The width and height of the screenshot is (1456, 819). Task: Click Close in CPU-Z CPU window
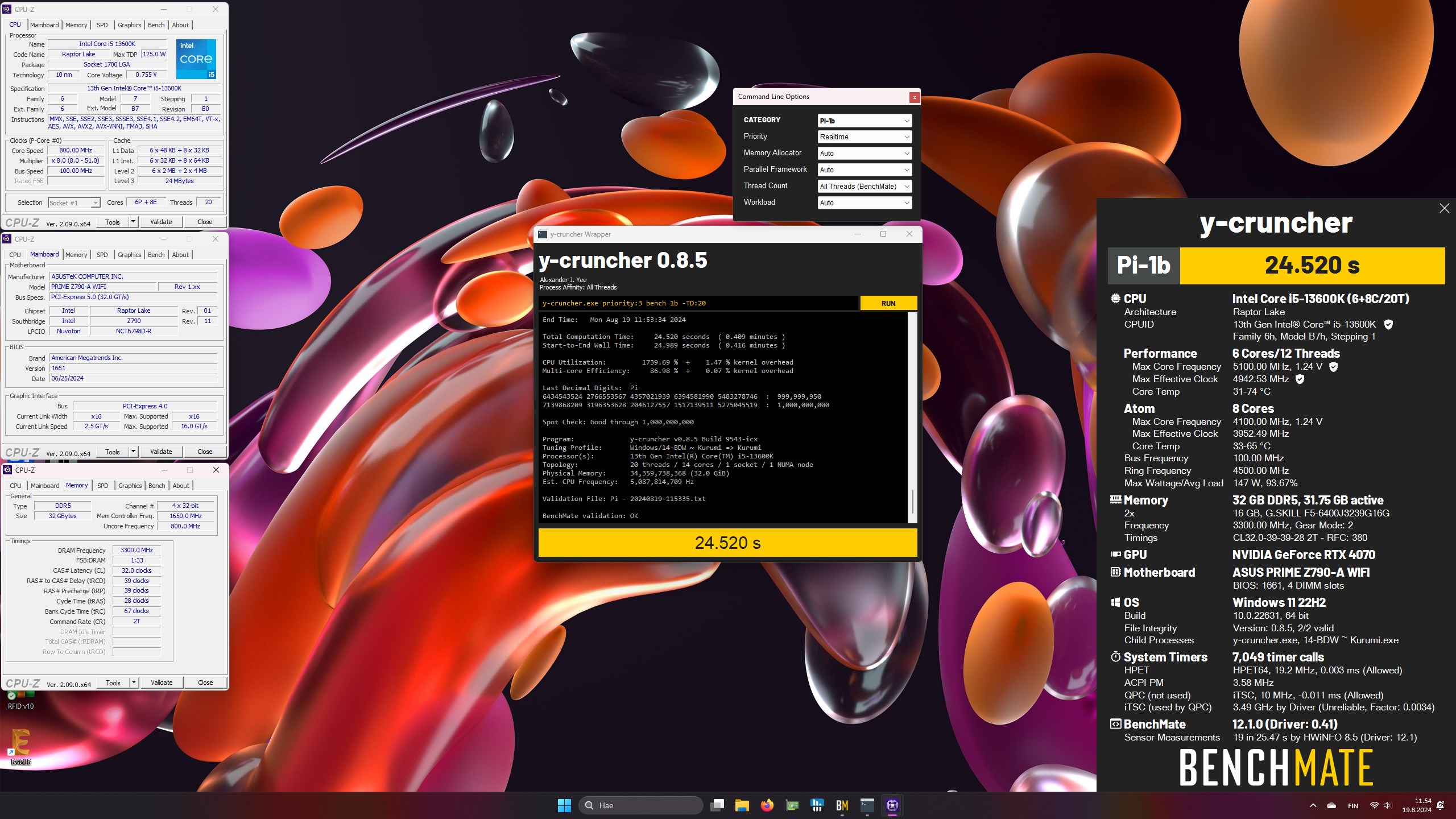pyautogui.click(x=205, y=222)
